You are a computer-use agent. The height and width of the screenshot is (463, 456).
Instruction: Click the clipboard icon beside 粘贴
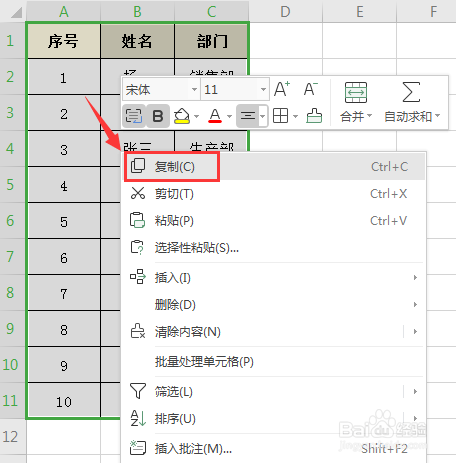[137, 220]
